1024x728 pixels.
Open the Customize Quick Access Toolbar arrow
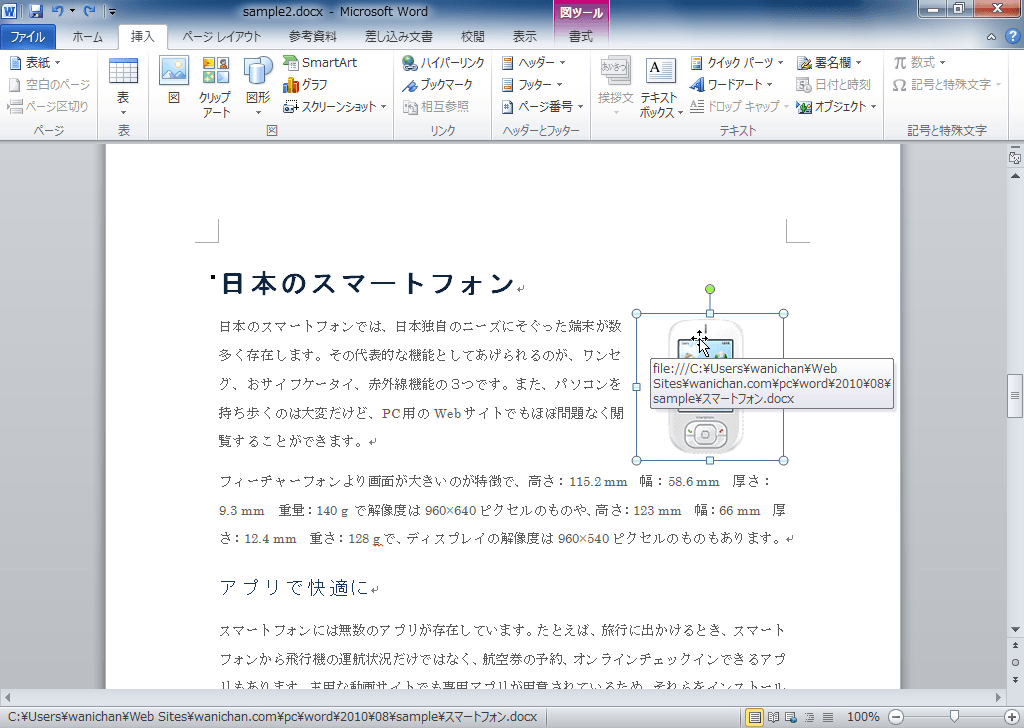112,12
